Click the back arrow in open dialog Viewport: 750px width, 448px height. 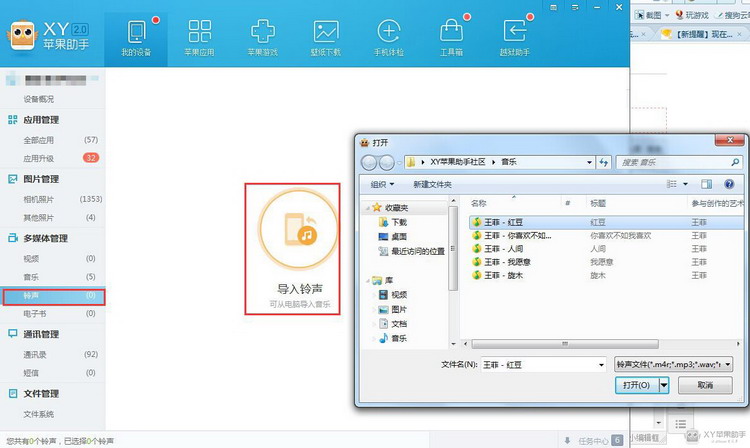369,163
